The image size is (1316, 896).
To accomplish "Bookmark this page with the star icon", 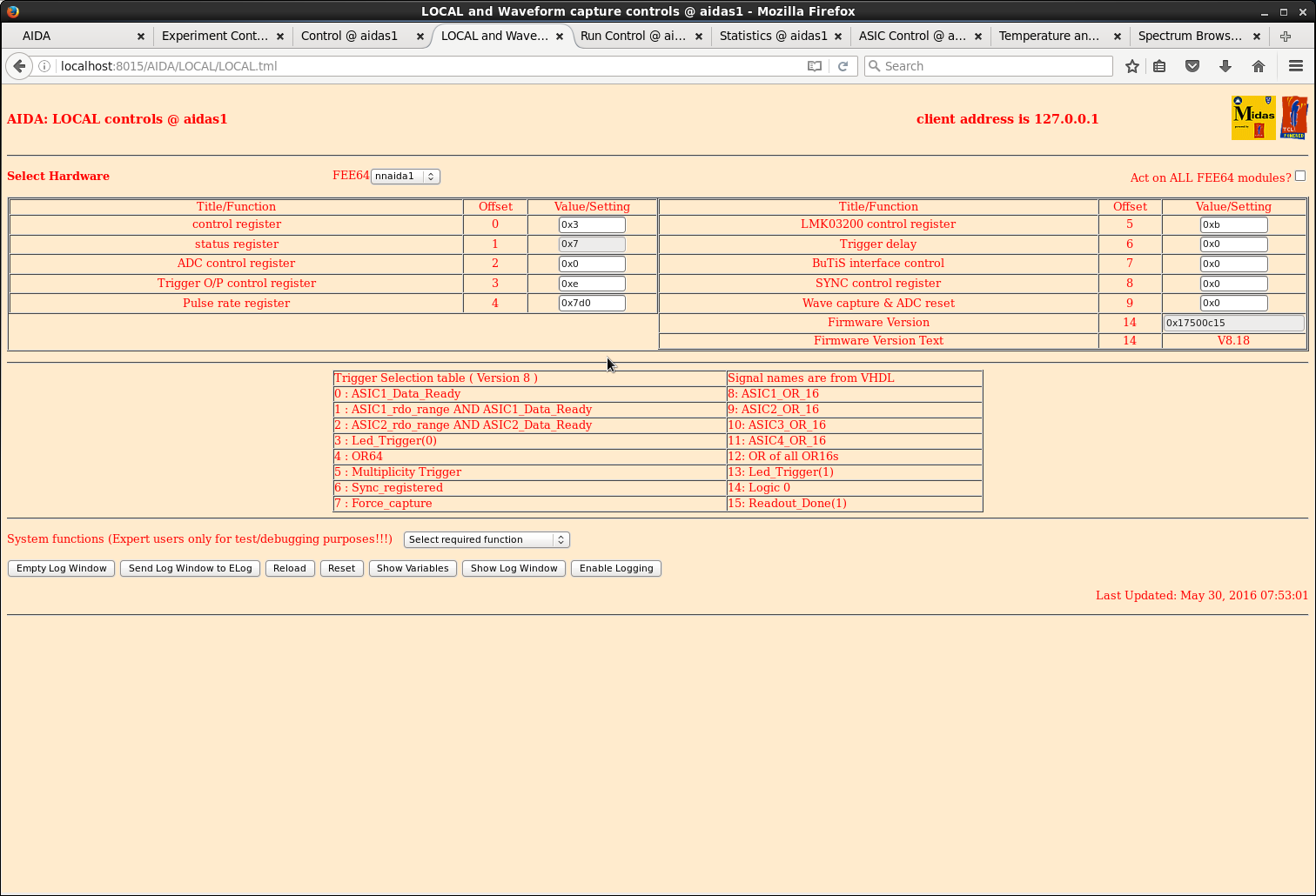I will 1131,66.
